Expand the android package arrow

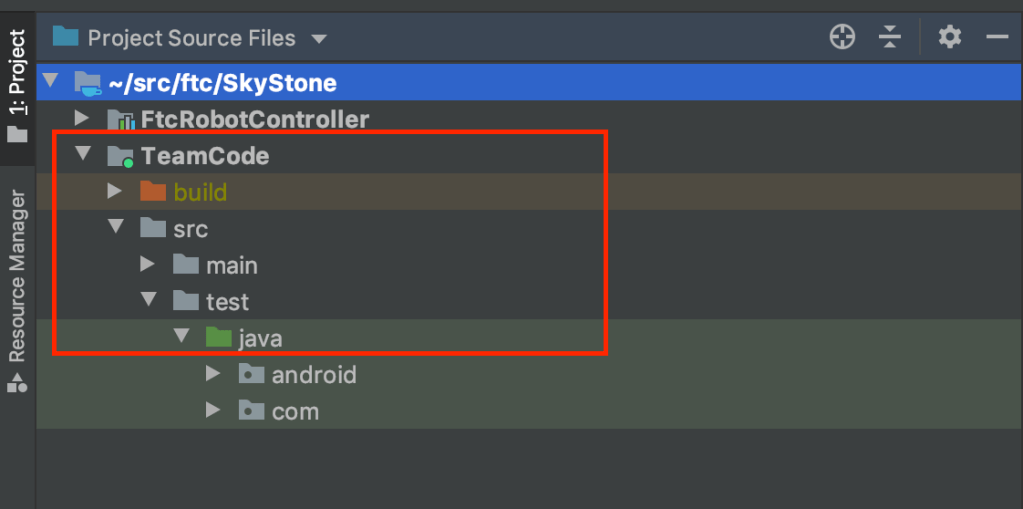click(212, 374)
